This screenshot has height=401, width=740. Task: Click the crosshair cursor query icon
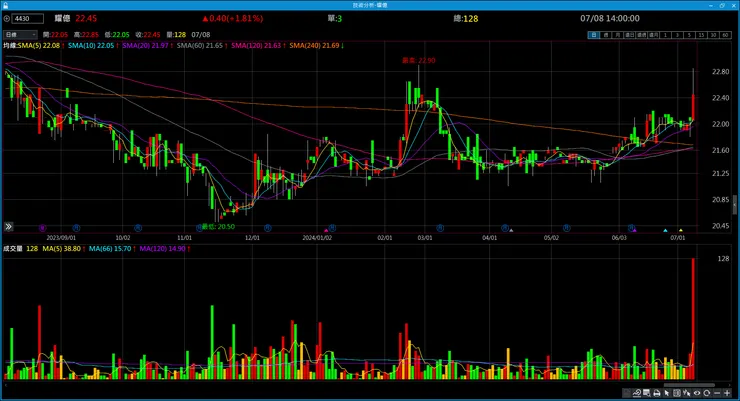(687, 393)
